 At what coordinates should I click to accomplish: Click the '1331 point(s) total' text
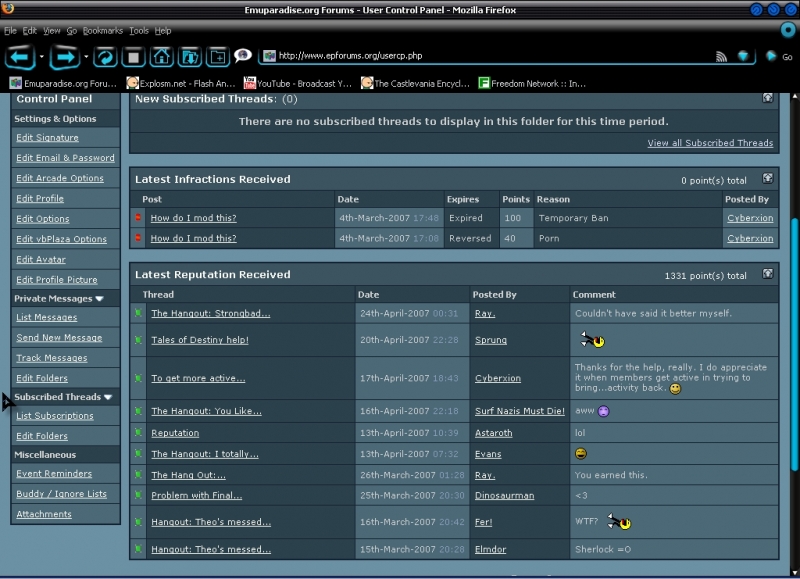[x=705, y=275]
